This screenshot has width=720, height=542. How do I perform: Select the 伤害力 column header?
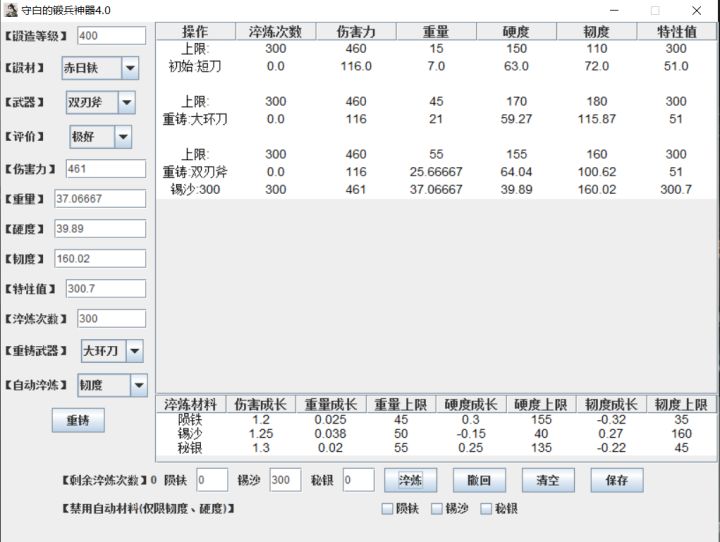tap(356, 32)
